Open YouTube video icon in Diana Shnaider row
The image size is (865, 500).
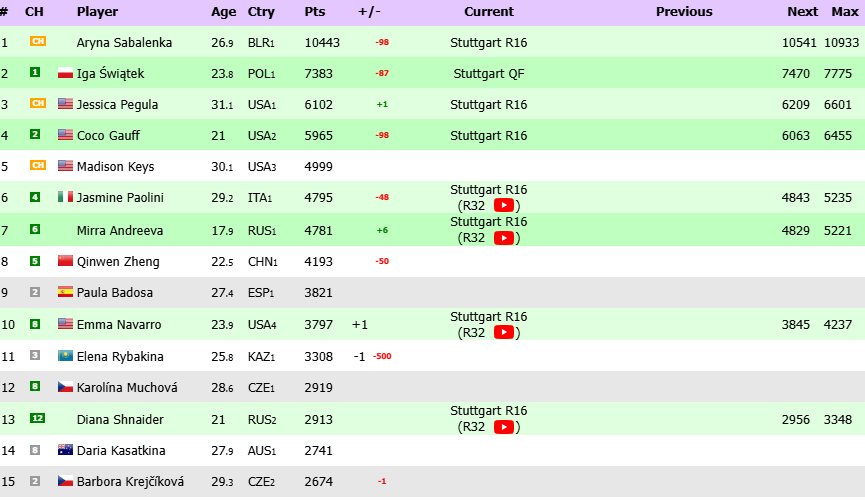504,427
